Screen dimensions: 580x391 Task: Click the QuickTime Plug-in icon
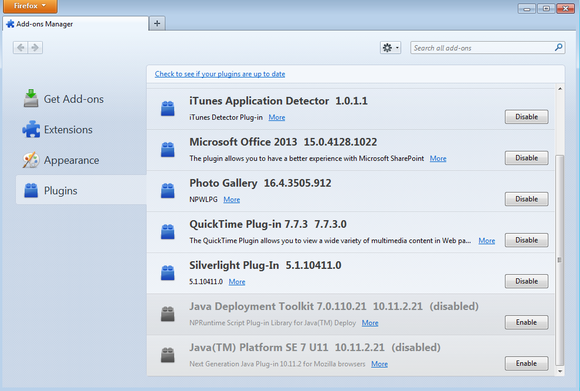point(168,232)
